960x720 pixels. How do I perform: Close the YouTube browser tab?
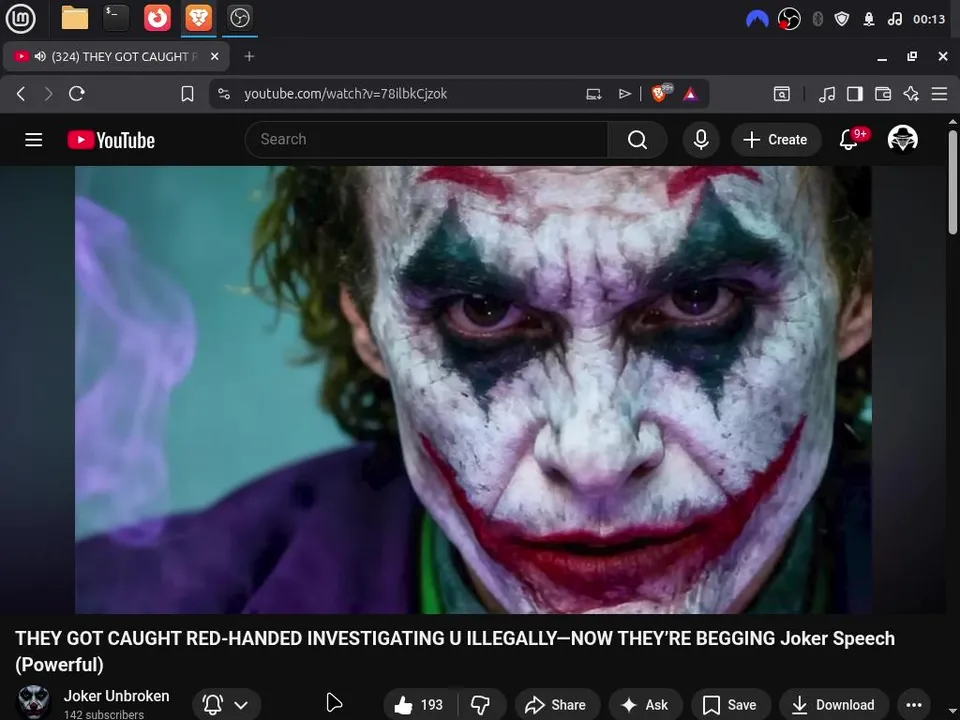214,56
